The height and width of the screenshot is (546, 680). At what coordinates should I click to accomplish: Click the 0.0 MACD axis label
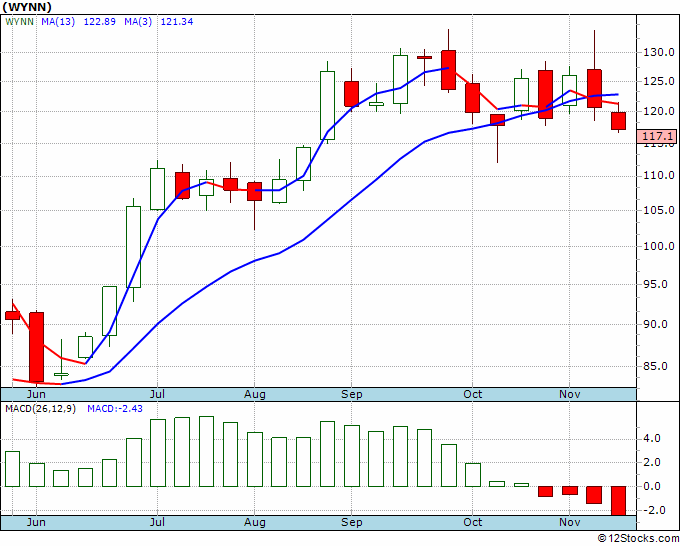pyautogui.click(x=652, y=486)
